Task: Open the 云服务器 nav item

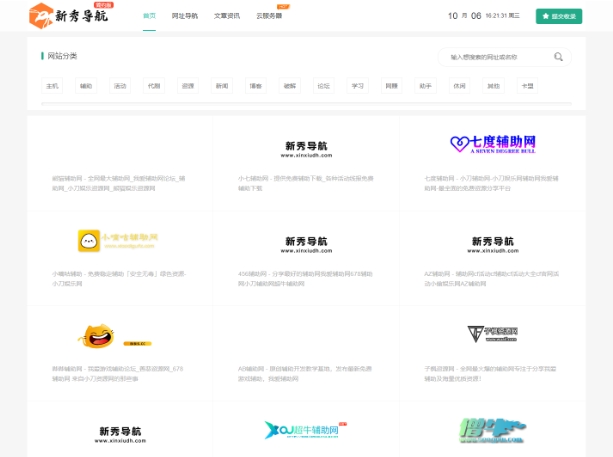Action: [x=269, y=16]
